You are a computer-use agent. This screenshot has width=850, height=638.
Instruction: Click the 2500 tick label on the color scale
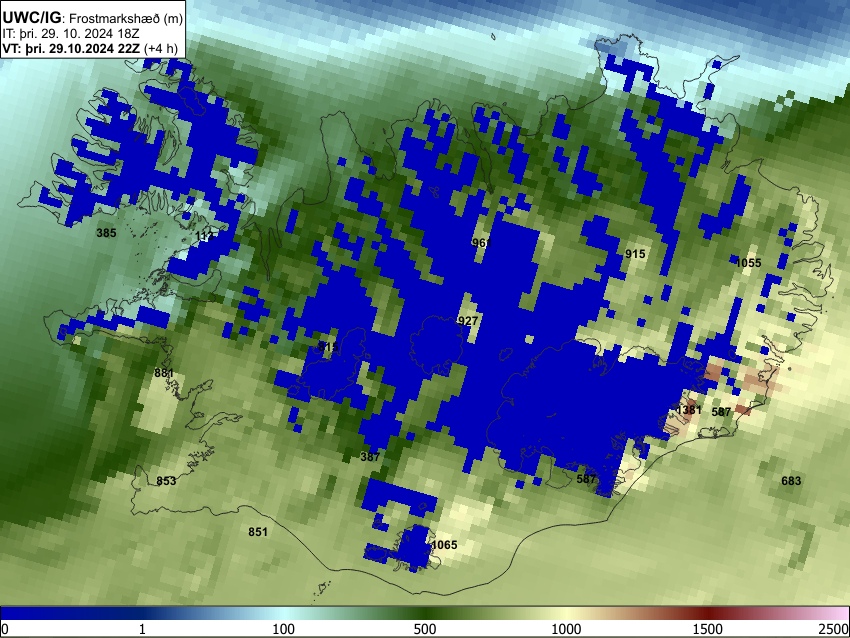point(835,629)
